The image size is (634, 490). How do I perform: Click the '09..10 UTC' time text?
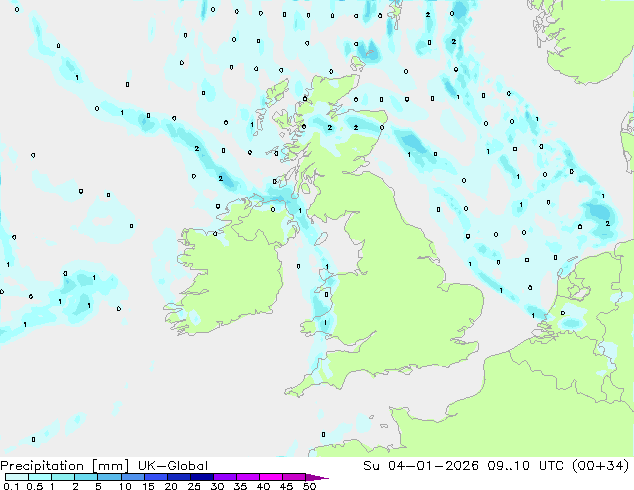tap(525, 466)
